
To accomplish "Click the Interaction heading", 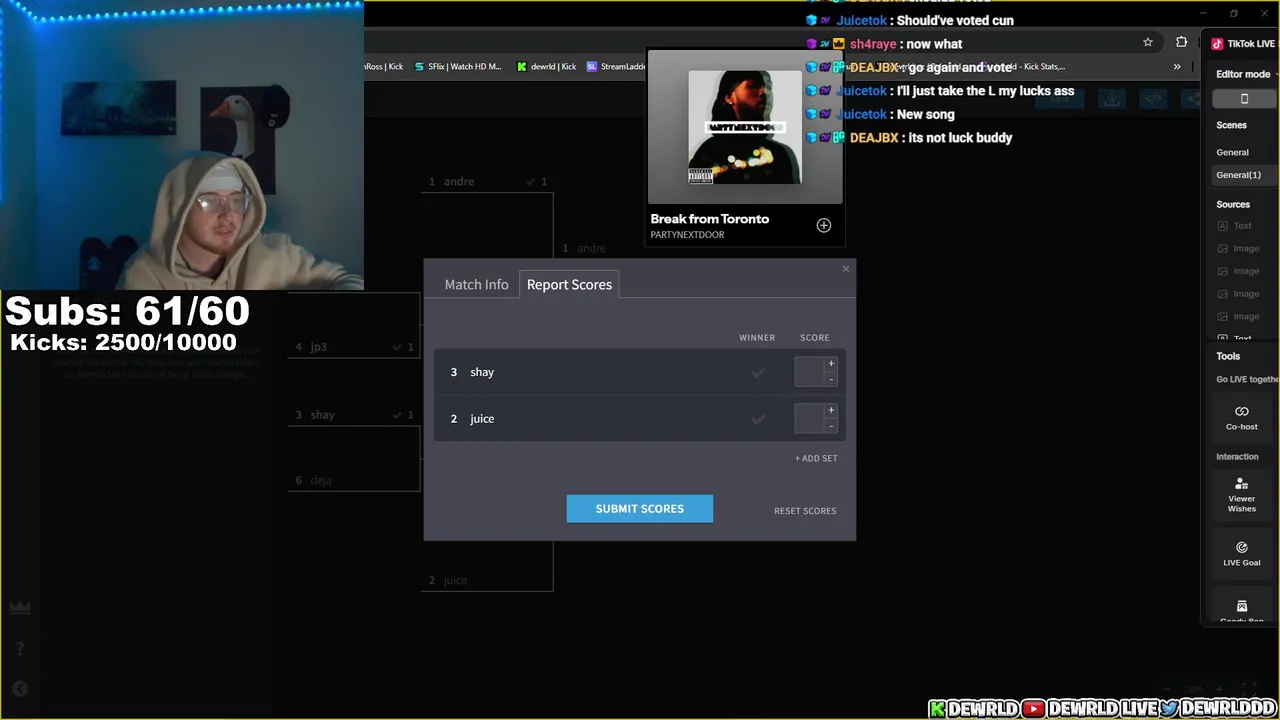I will click(1237, 456).
